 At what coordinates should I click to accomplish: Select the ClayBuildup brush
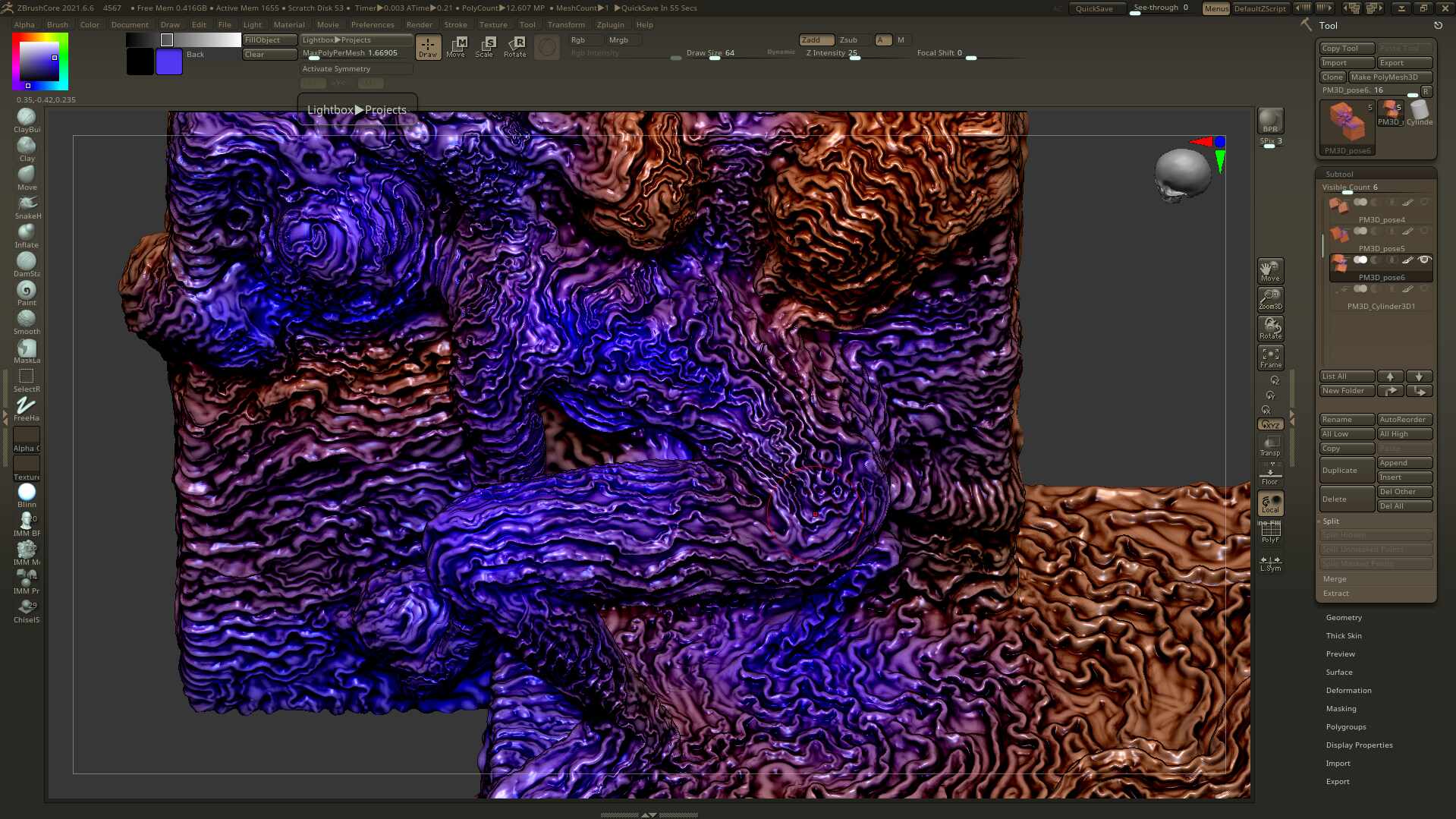[x=27, y=118]
